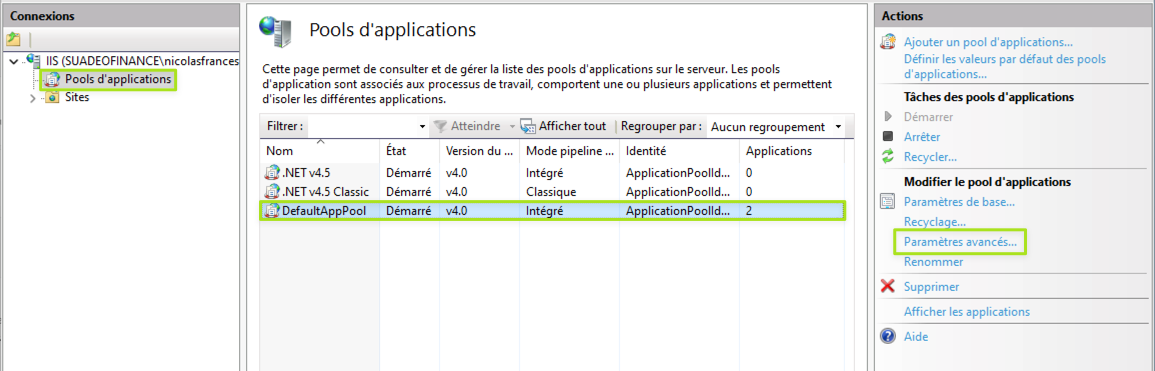The height and width of the screenshot is (371, 1155).
Task: Click DefaultAppPool's Applications count 2
Action: (750, 211)
